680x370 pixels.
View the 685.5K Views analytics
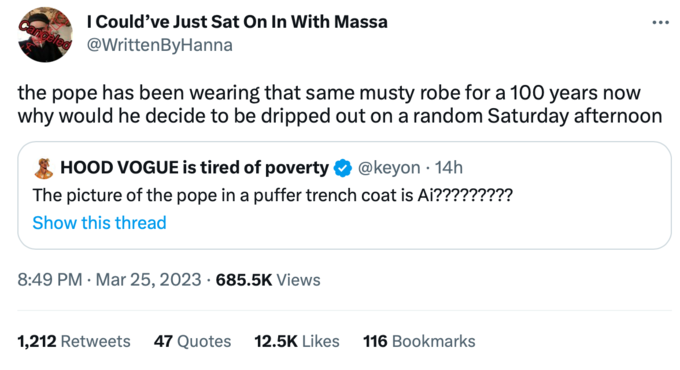click(x=268, y=280)
